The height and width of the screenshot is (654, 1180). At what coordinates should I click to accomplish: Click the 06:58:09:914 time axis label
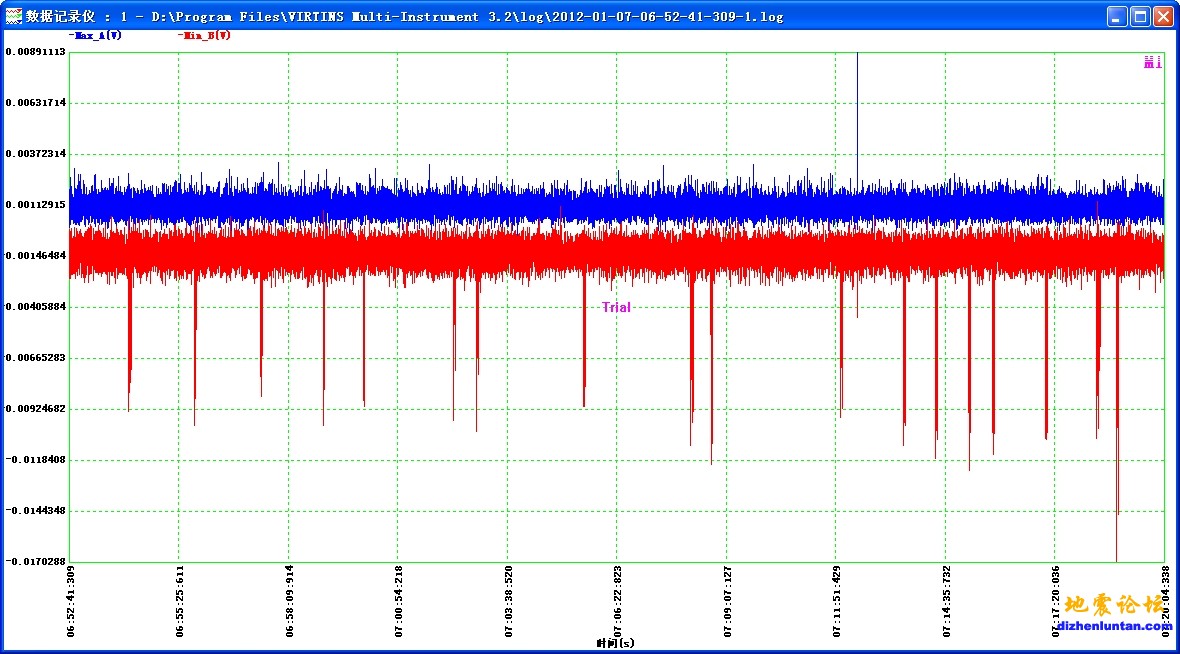[290, 601]
